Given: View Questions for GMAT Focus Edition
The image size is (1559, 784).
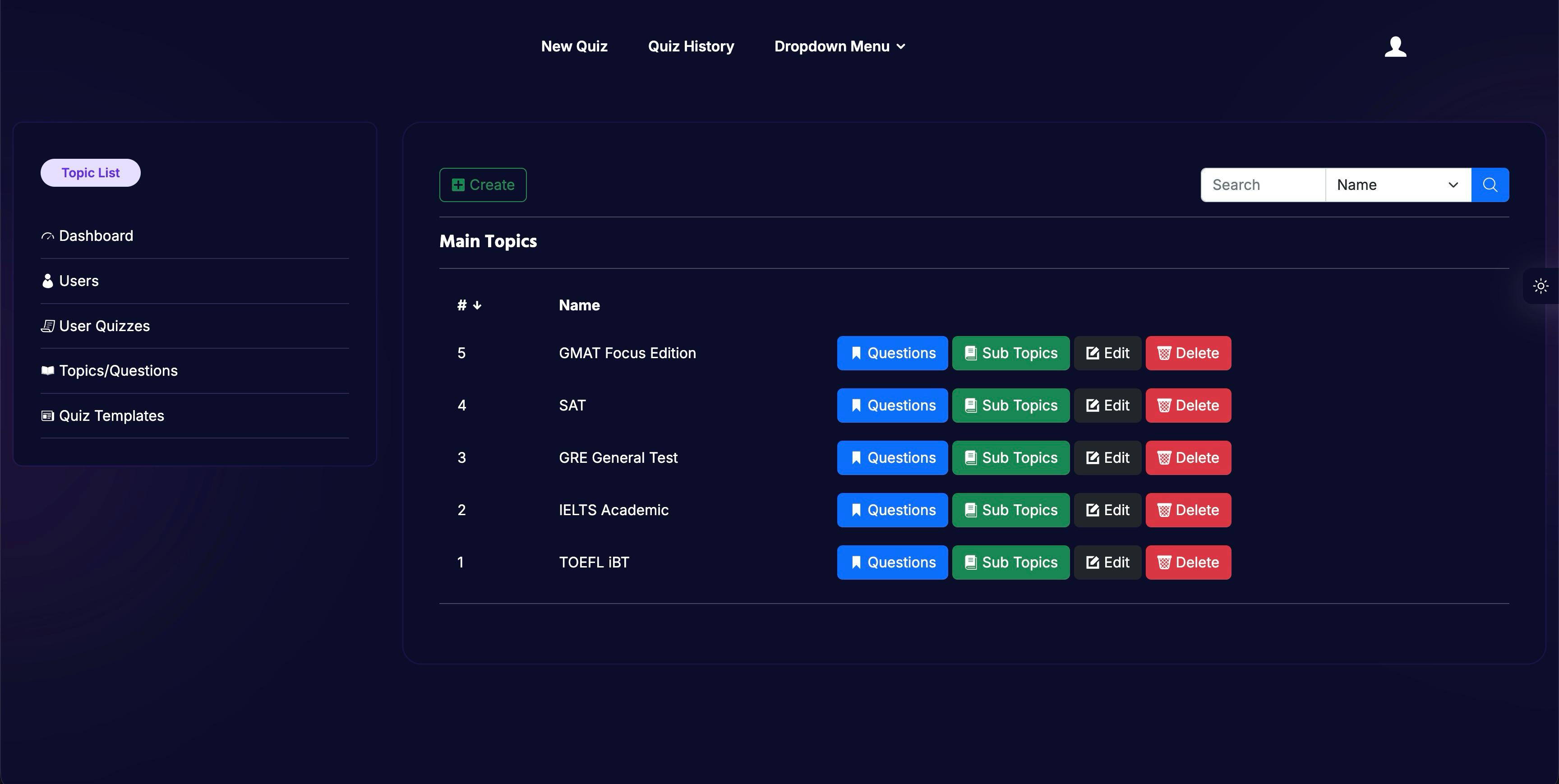Looking at the screenshot, I should point(892,353).
